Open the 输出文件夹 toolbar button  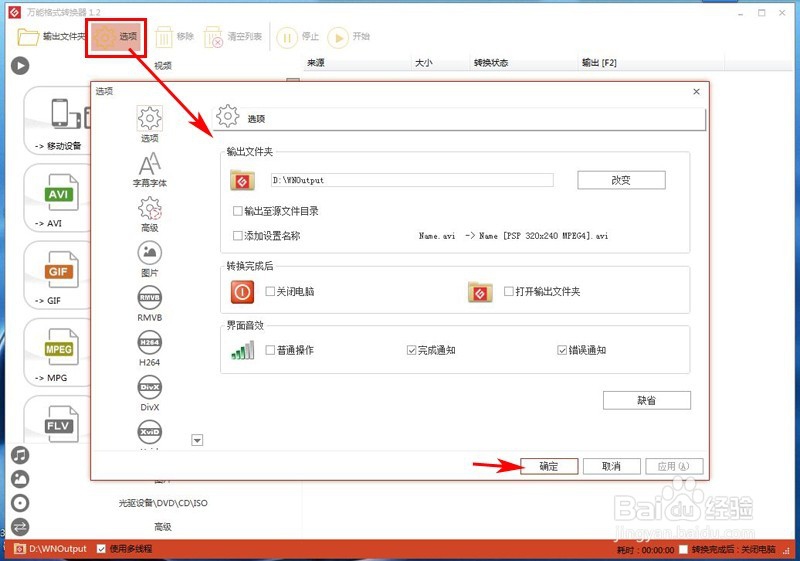(x=50, y=37)
